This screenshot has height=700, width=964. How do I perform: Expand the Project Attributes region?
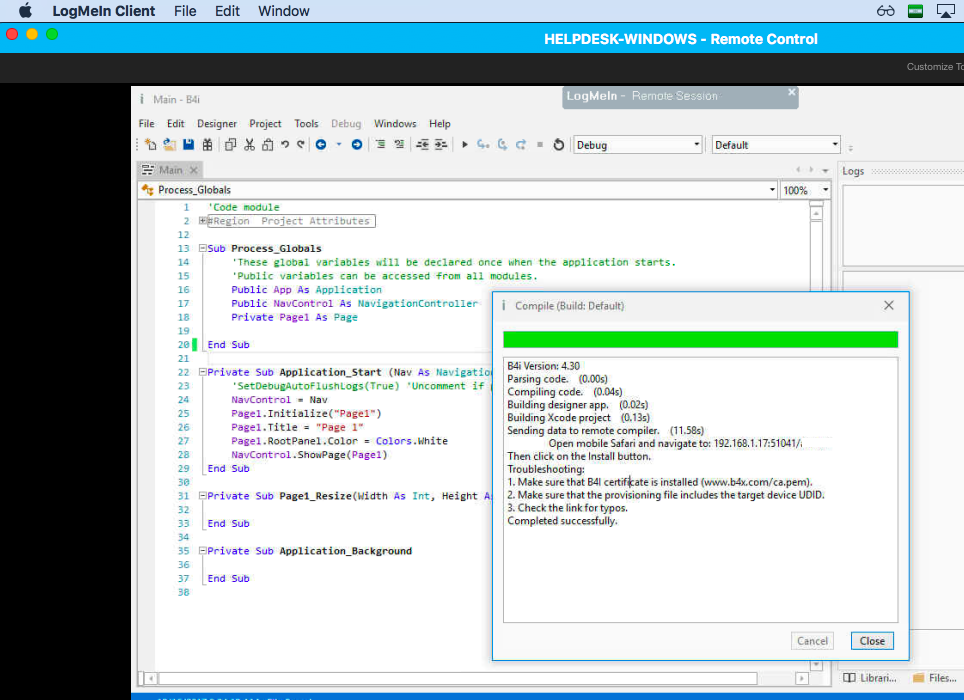pyautogui.click(x=203, y=221)
